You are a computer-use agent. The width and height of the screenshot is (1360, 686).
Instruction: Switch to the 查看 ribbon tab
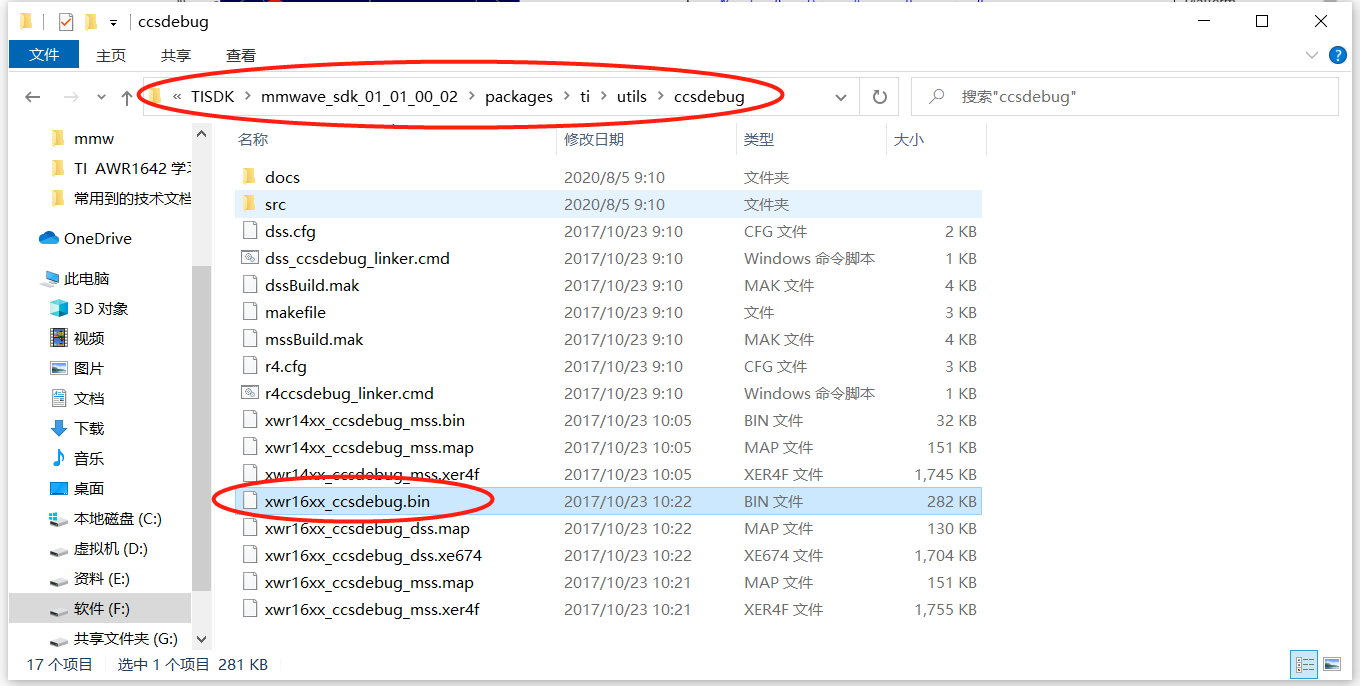239,55
